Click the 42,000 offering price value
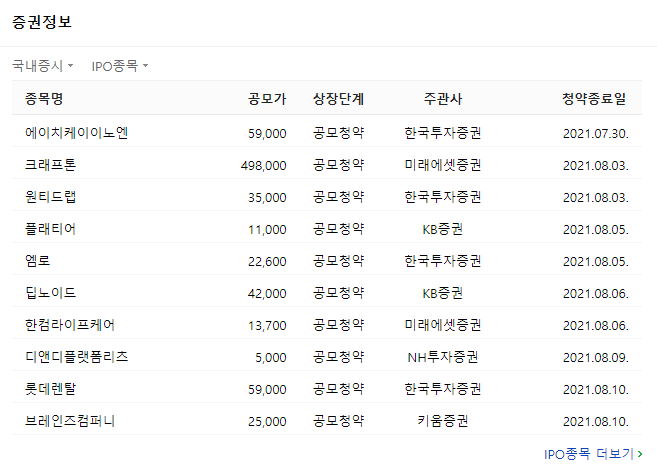 [x=267, y=294]
